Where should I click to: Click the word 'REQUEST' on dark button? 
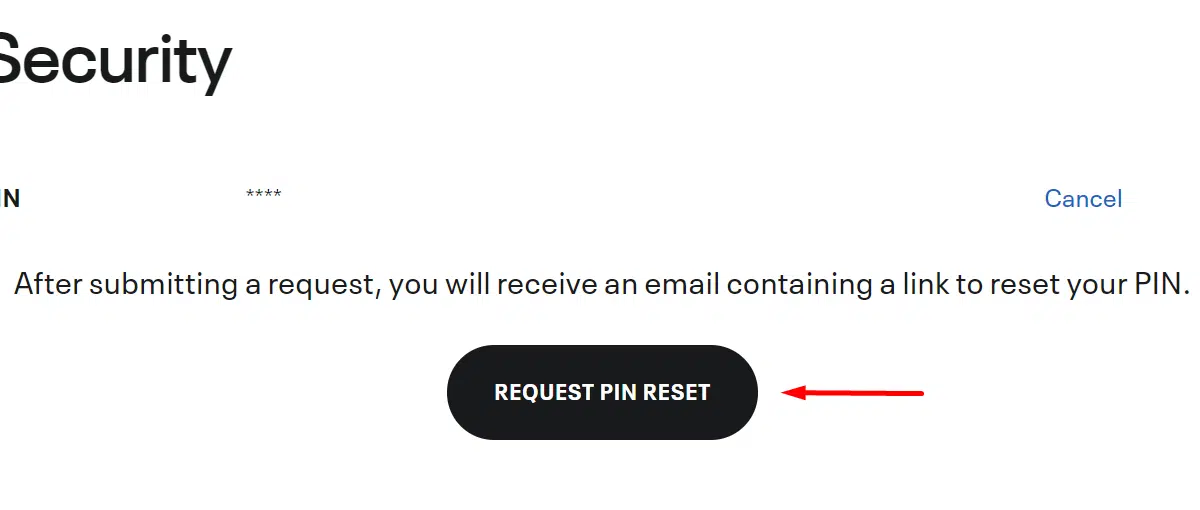(x=544, y=393)
